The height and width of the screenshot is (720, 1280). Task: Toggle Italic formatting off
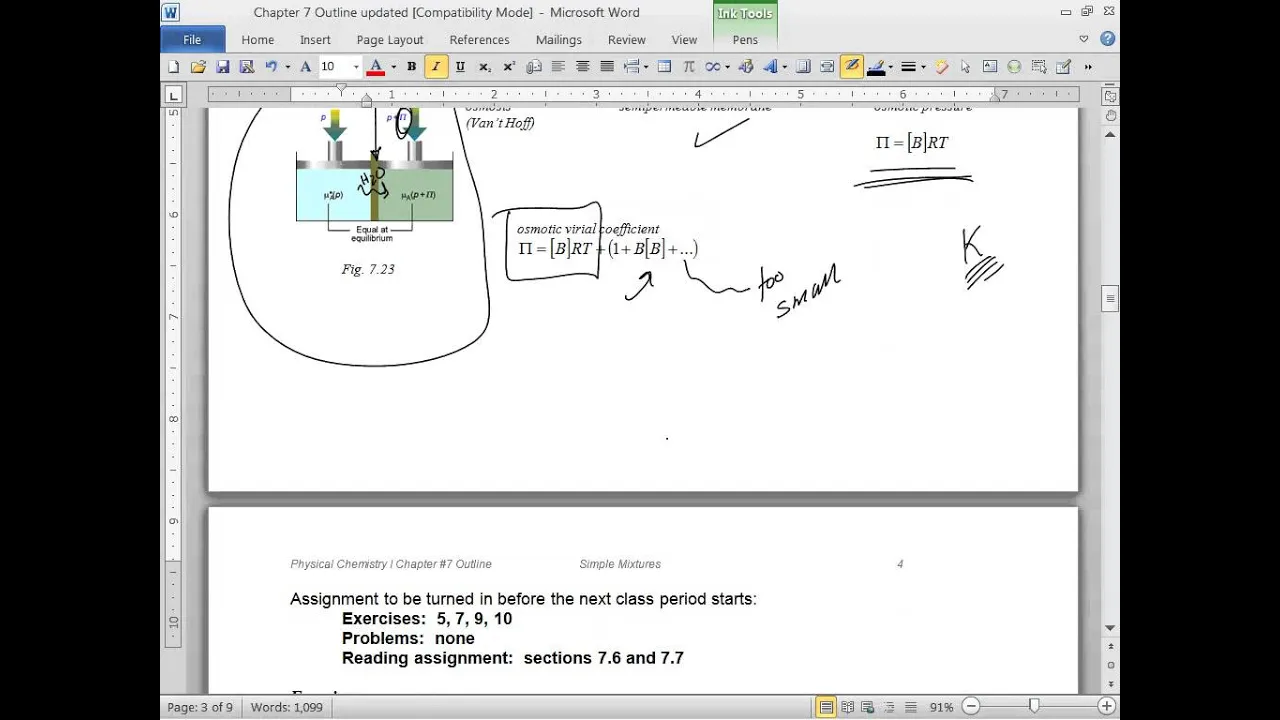point(436,67)
